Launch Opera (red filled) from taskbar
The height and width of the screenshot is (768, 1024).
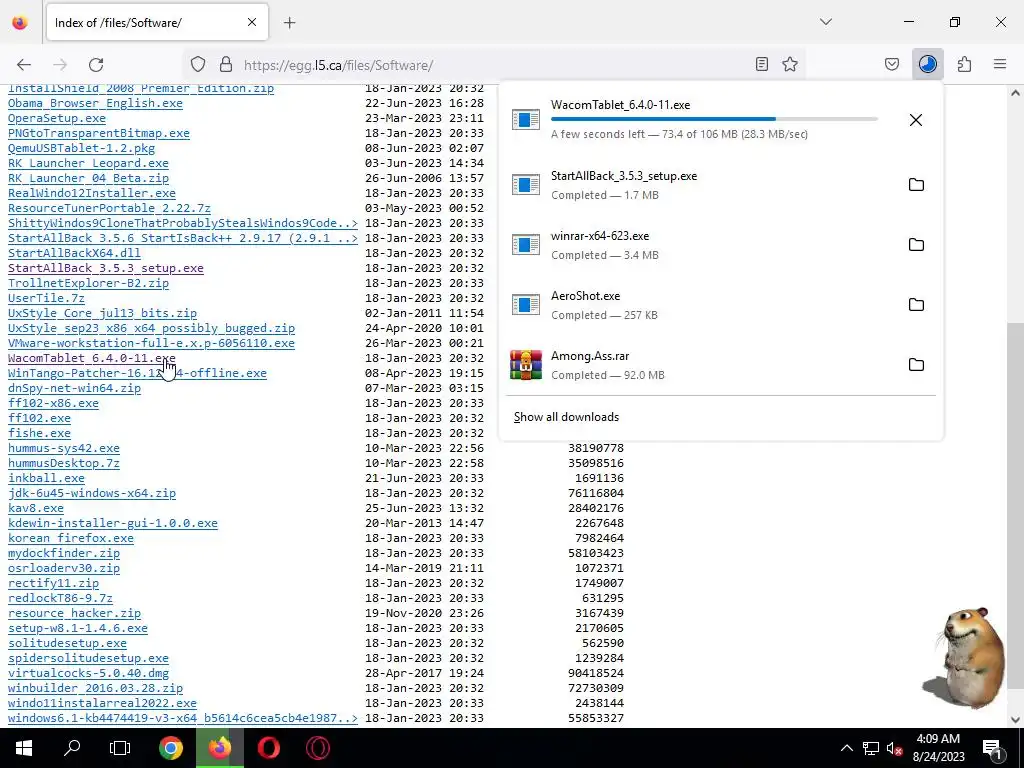point(268,748)
